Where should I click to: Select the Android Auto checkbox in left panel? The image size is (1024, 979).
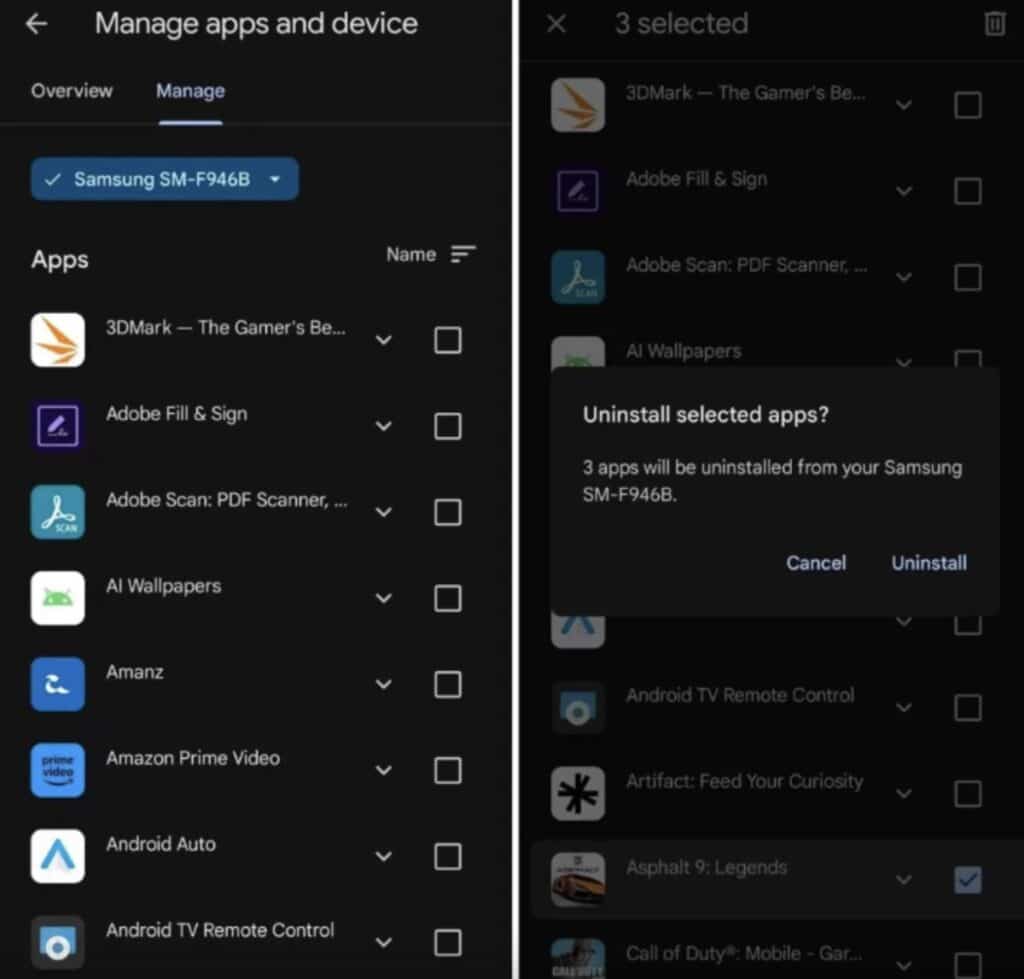[448, 856]
